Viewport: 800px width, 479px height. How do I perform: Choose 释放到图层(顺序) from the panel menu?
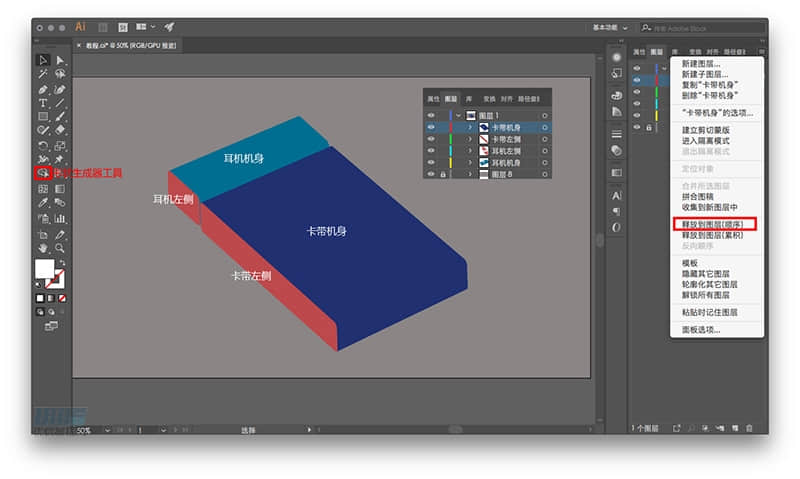pos(713,224)
